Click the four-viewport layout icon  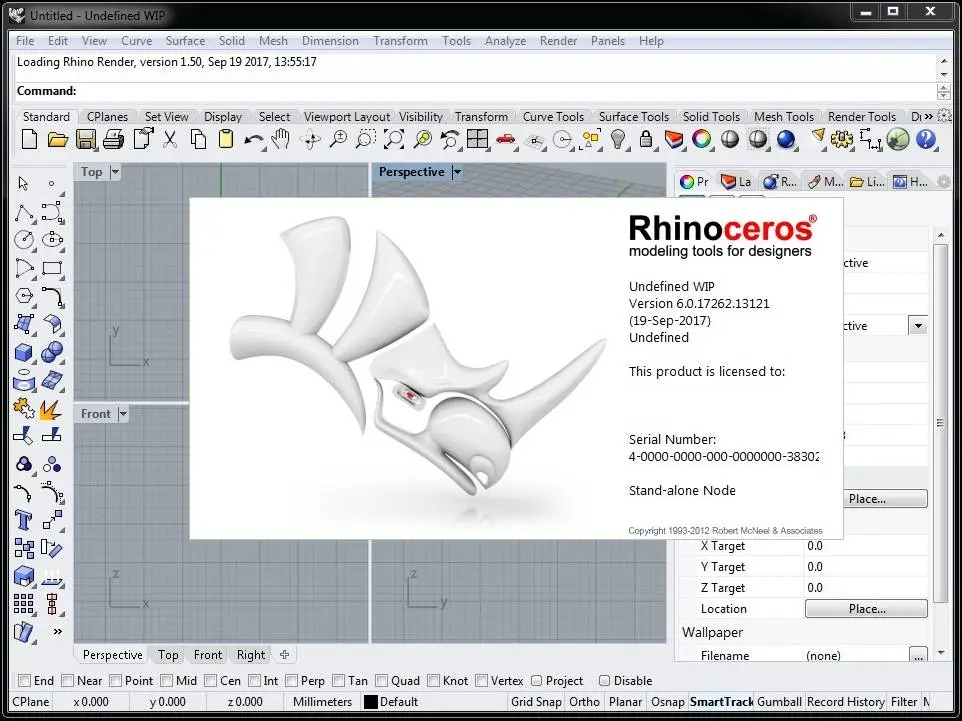click(x=477, y=139)
